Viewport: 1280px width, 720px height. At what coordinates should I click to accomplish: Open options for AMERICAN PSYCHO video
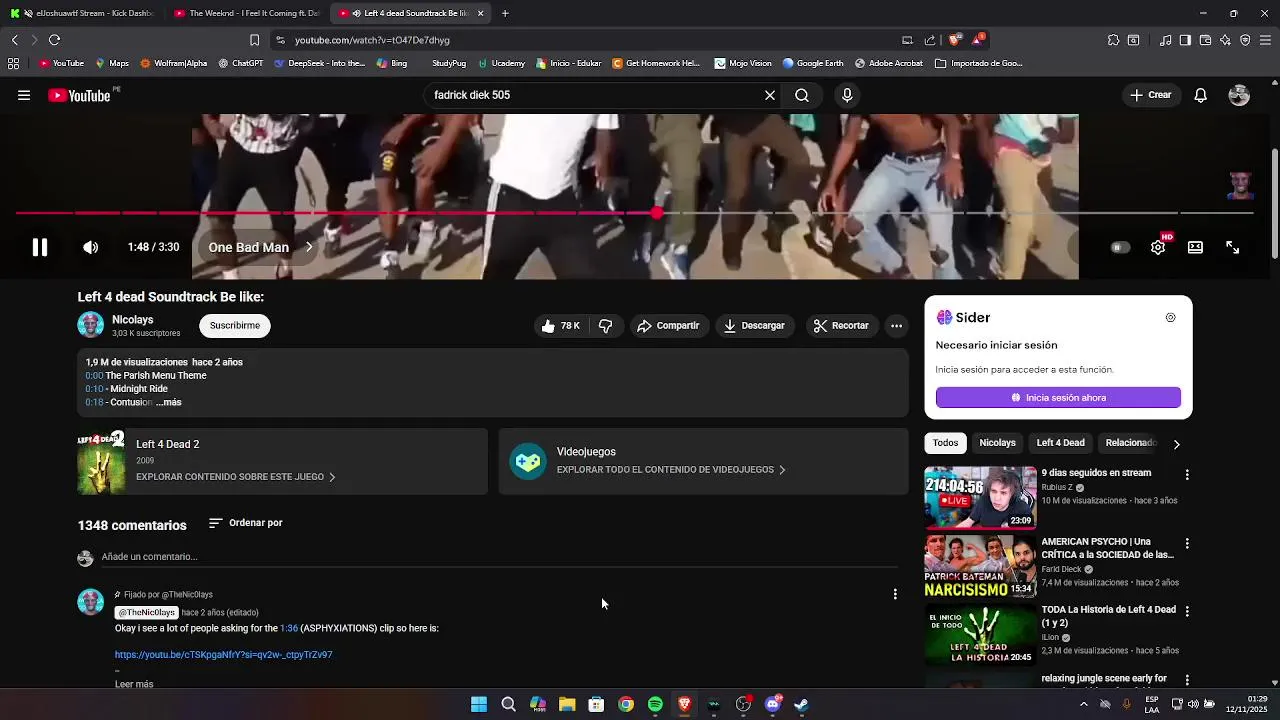[x=1187, y=544]
